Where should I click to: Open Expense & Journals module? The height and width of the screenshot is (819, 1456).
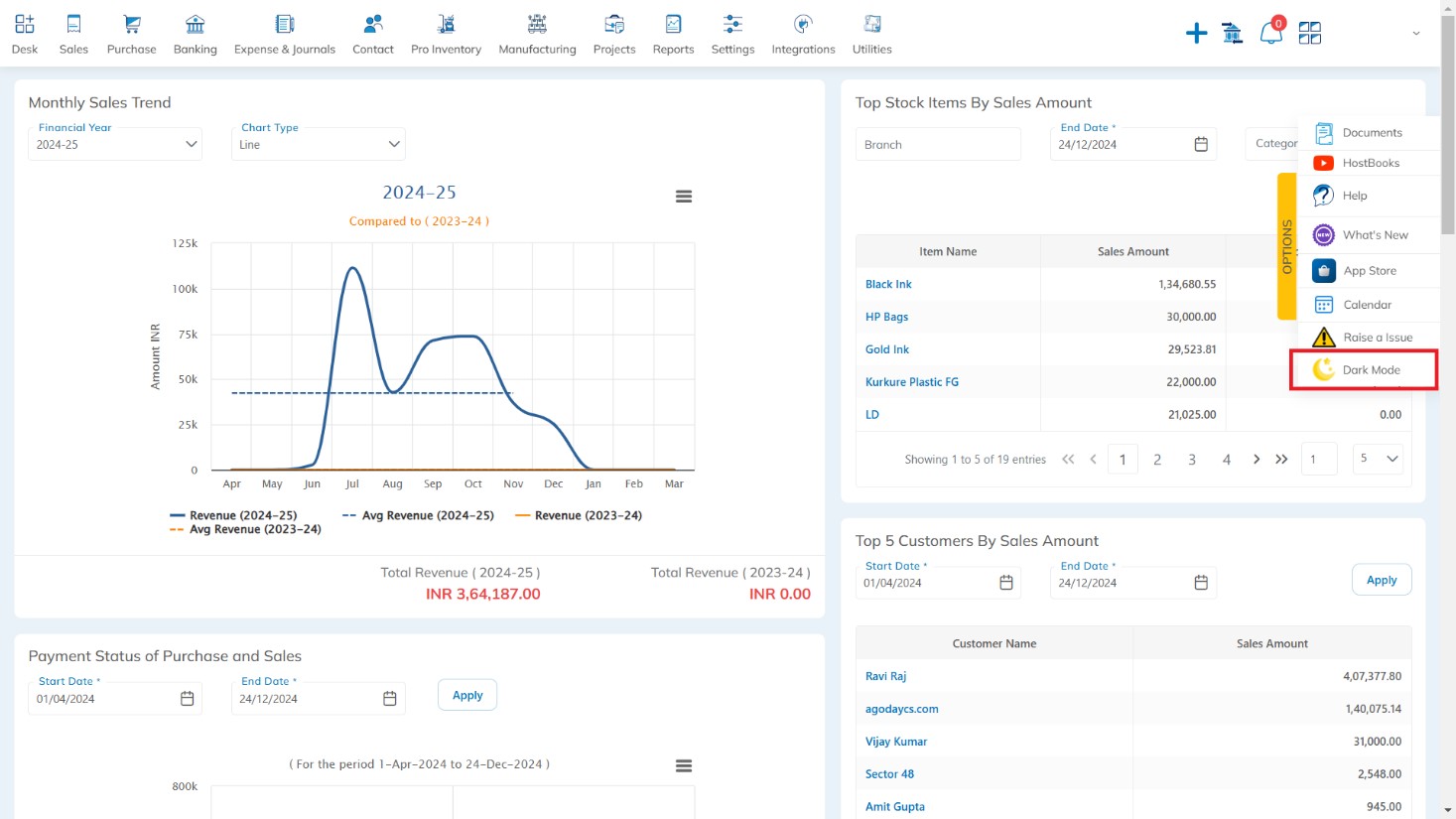coord(285,34)
